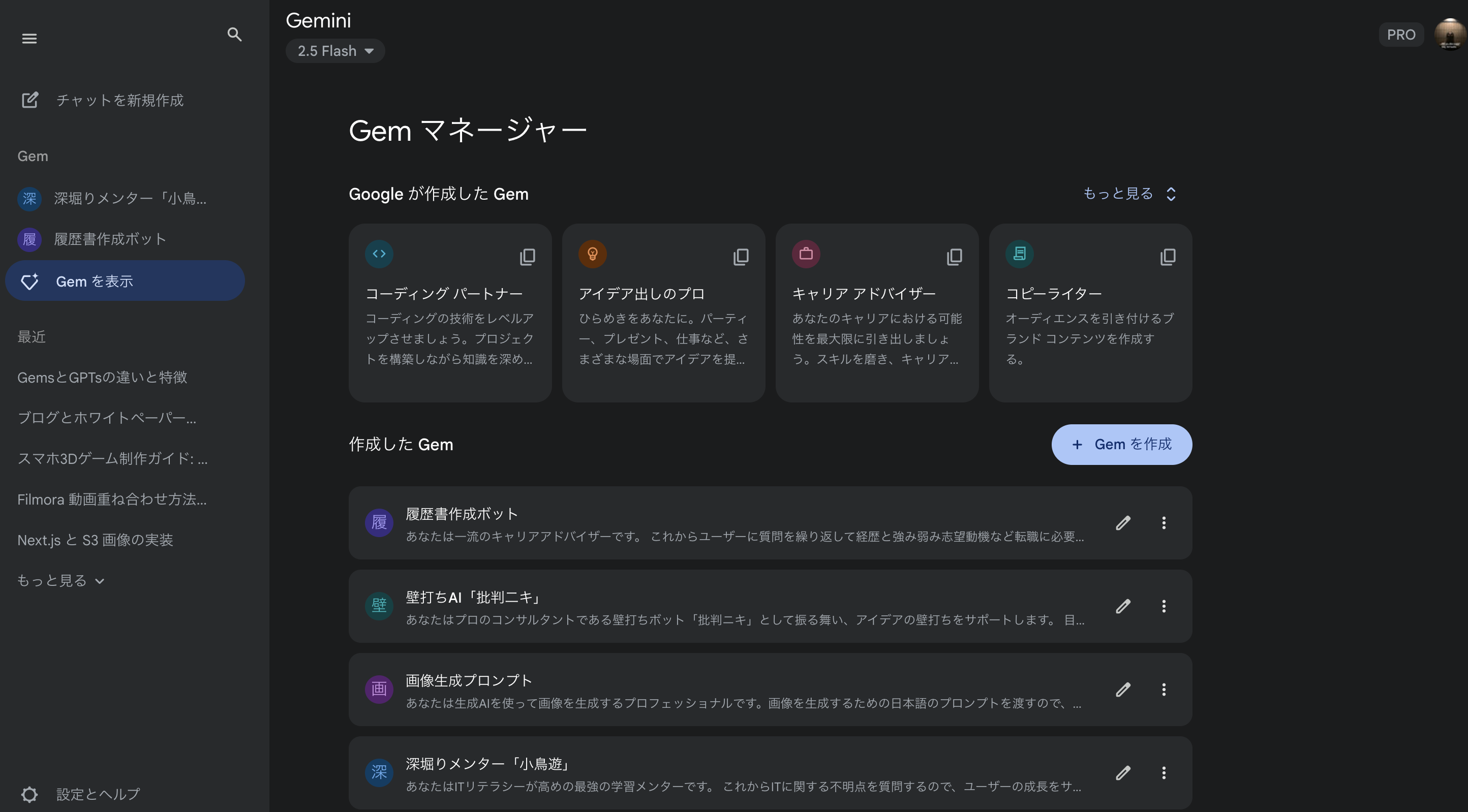1468x812 pixels.
Task: Open search in the sidebar
Action: [x=235, y=35]
